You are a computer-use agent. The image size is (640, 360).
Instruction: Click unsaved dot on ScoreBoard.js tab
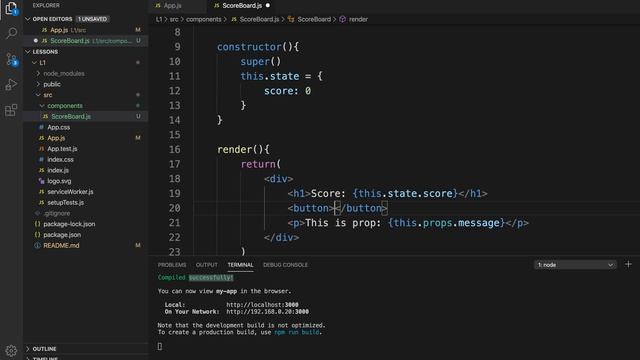pos(268,6)
